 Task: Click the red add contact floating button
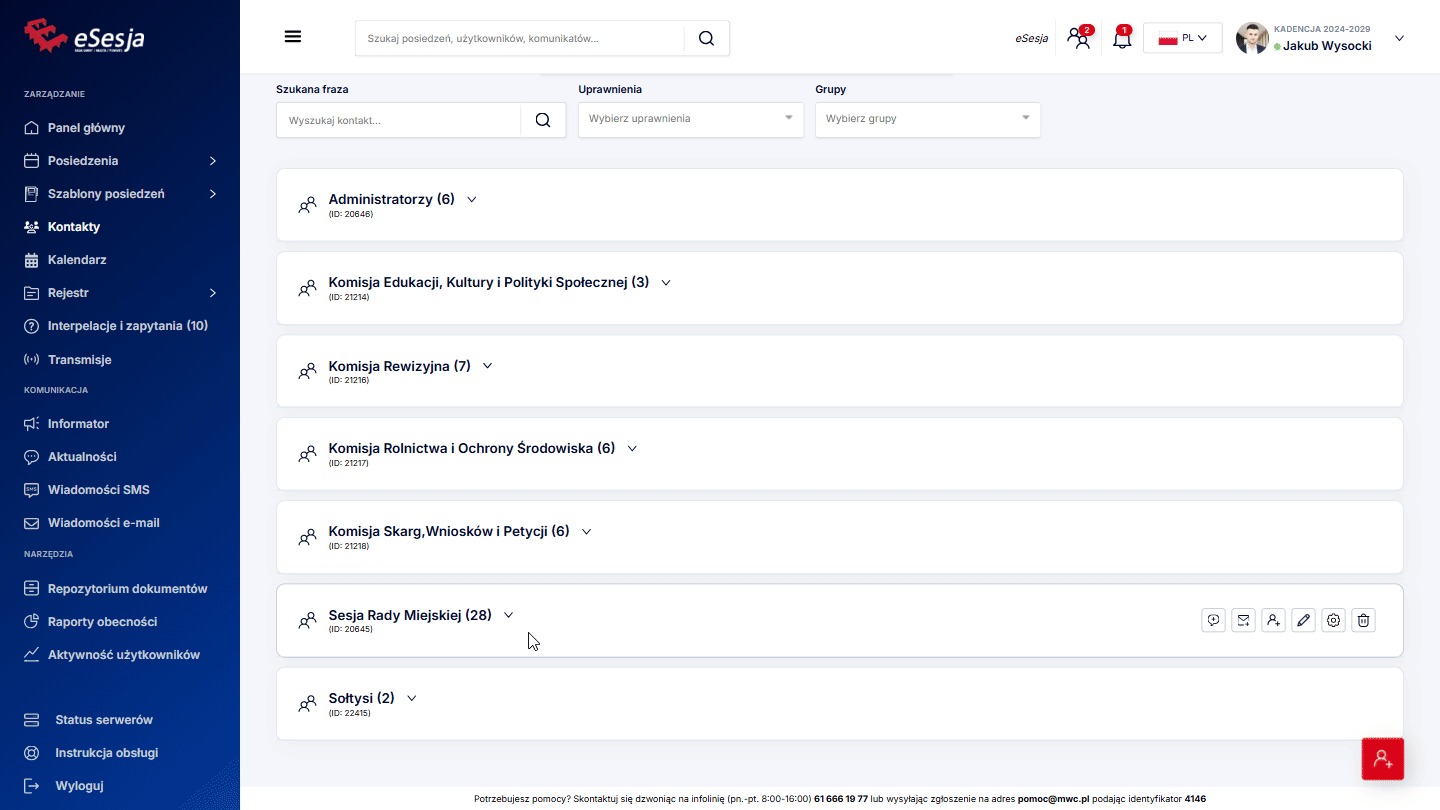[x=1383, y=759]
